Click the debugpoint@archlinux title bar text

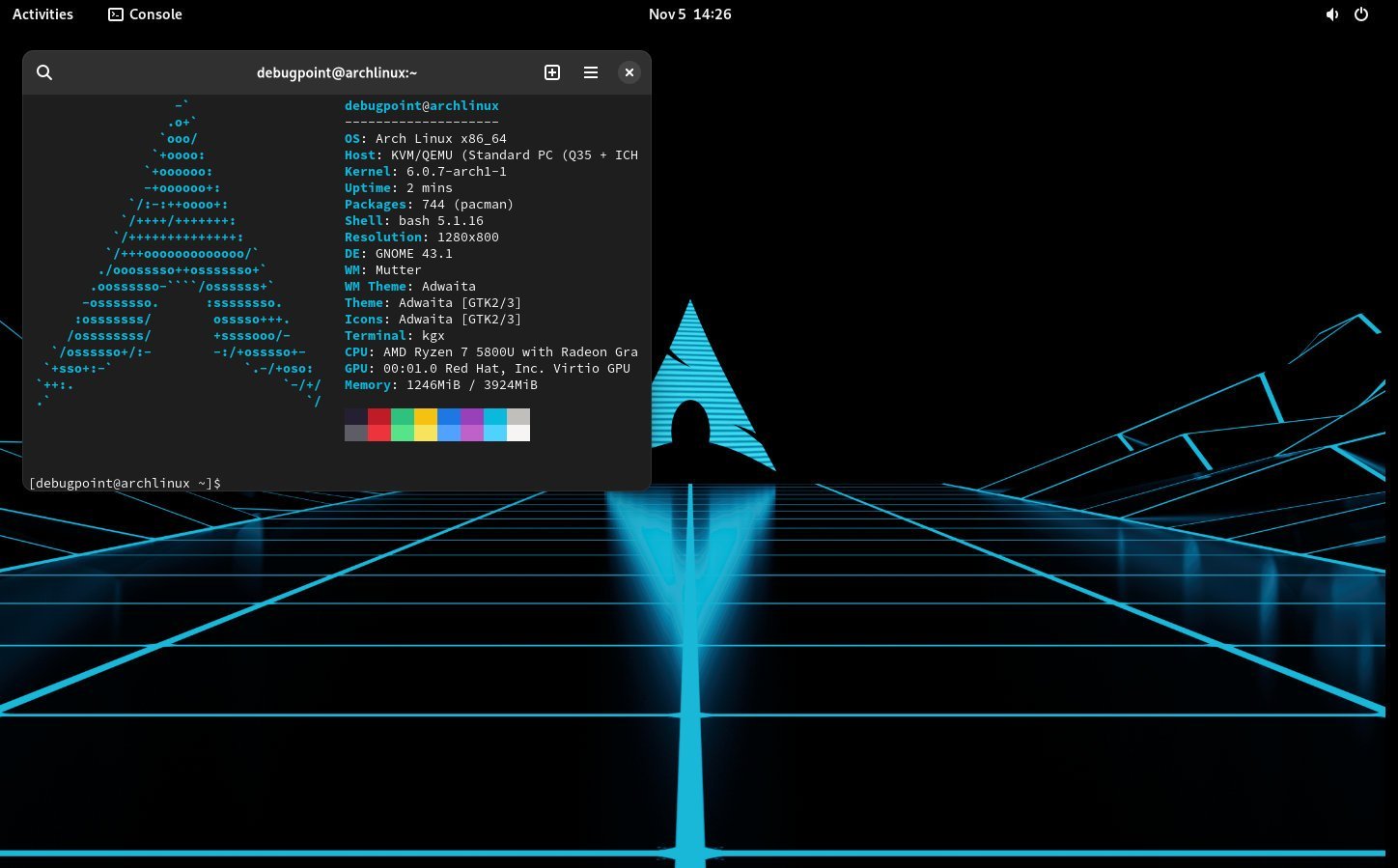point(337,72)
